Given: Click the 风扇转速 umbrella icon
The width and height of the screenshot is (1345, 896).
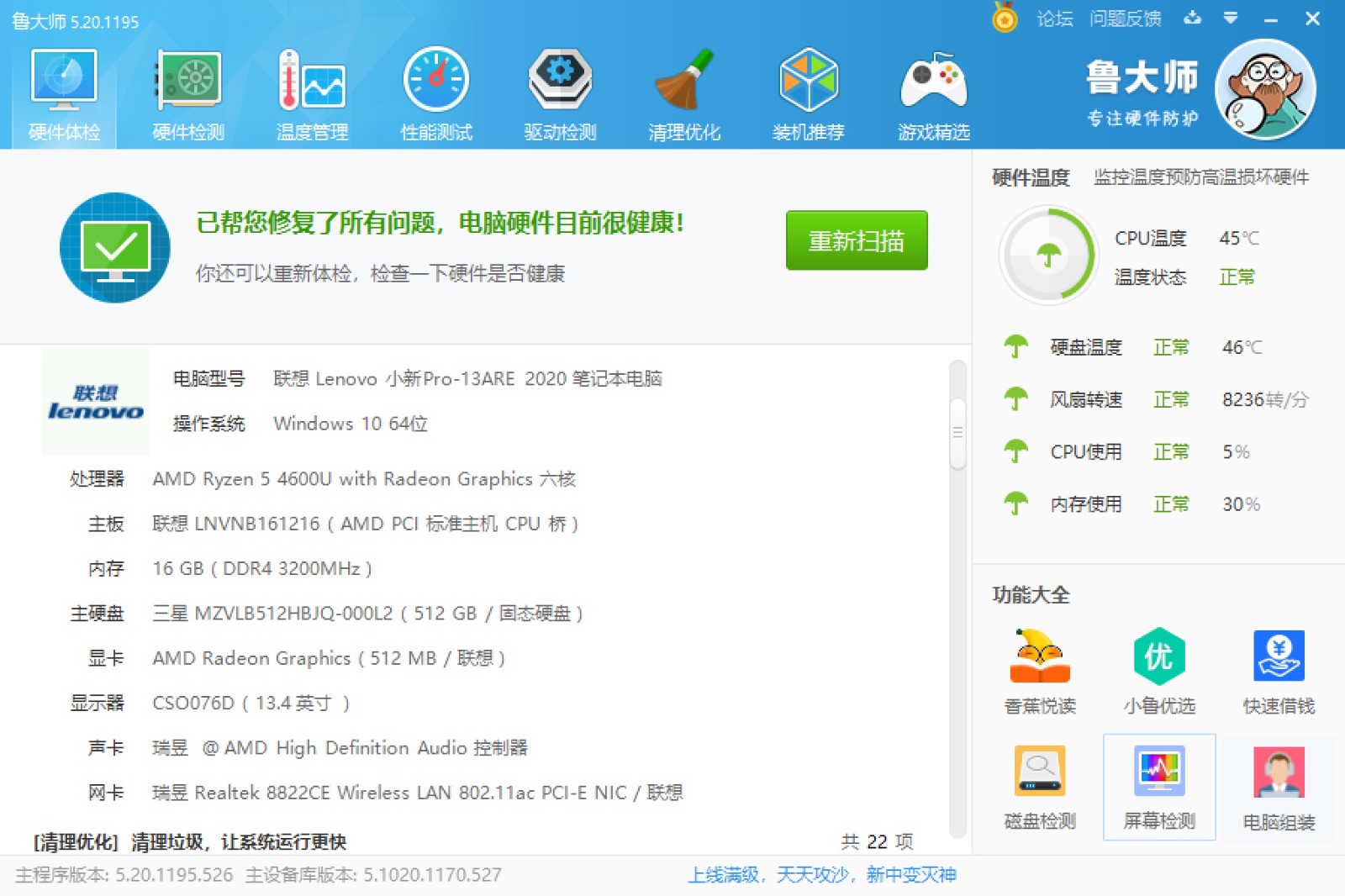Looking at the screenshot, I should pyautogui.click(x=1016, y=399).
